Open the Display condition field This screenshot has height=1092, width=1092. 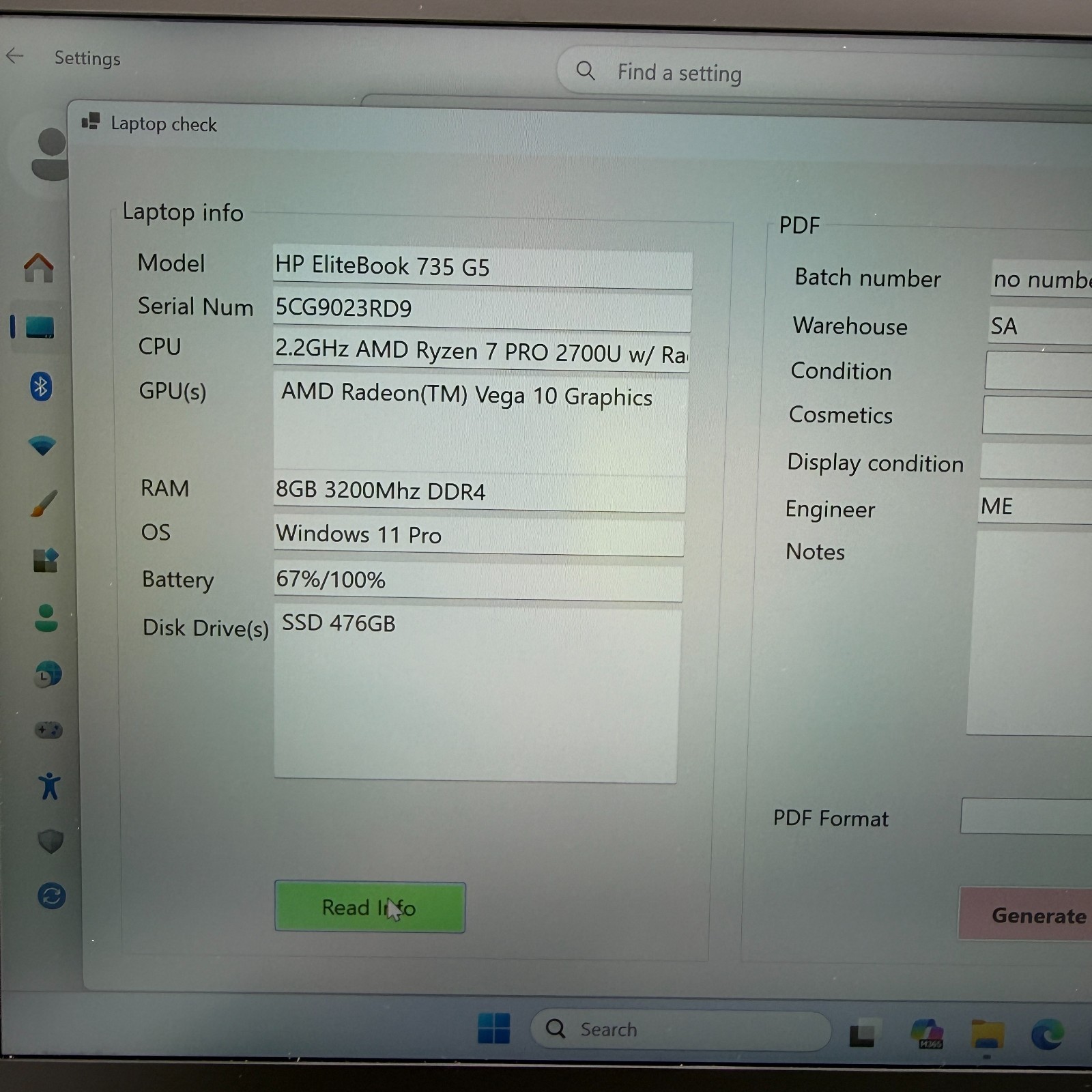pos(1036,462)
